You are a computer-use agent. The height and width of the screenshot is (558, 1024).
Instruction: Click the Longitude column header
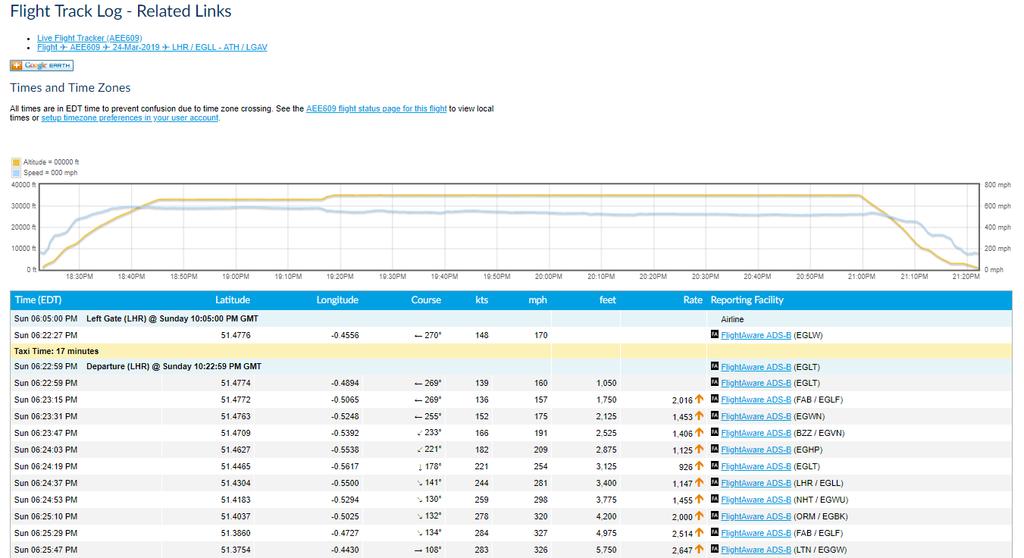pos(337,300)
